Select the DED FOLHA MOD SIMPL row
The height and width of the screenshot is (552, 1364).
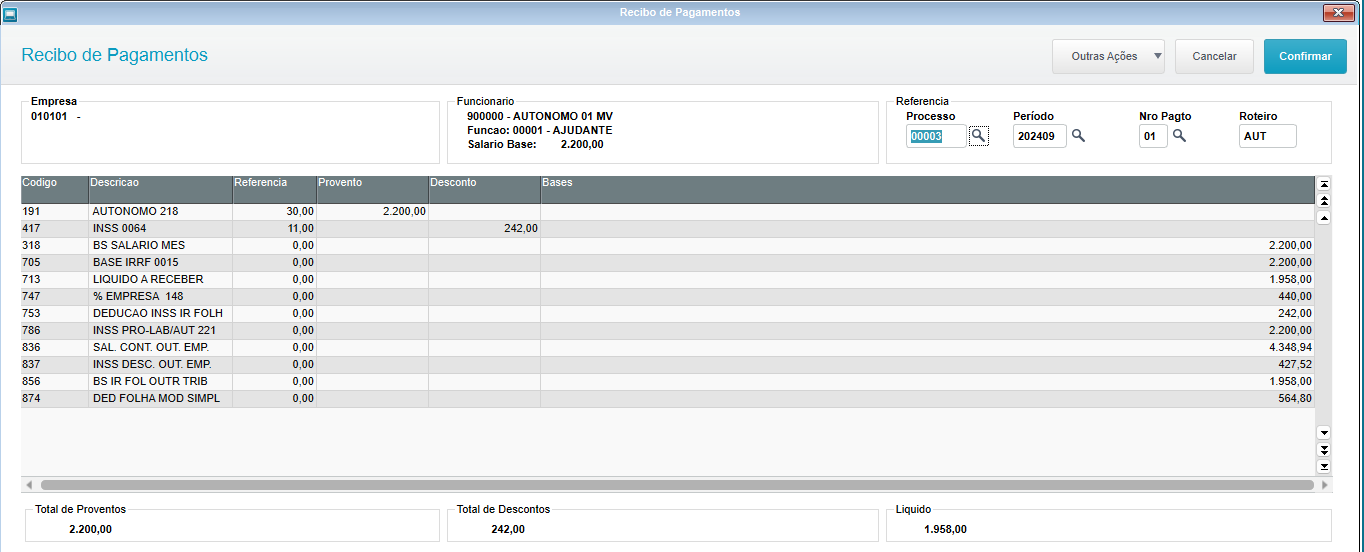tap(668, 399)
